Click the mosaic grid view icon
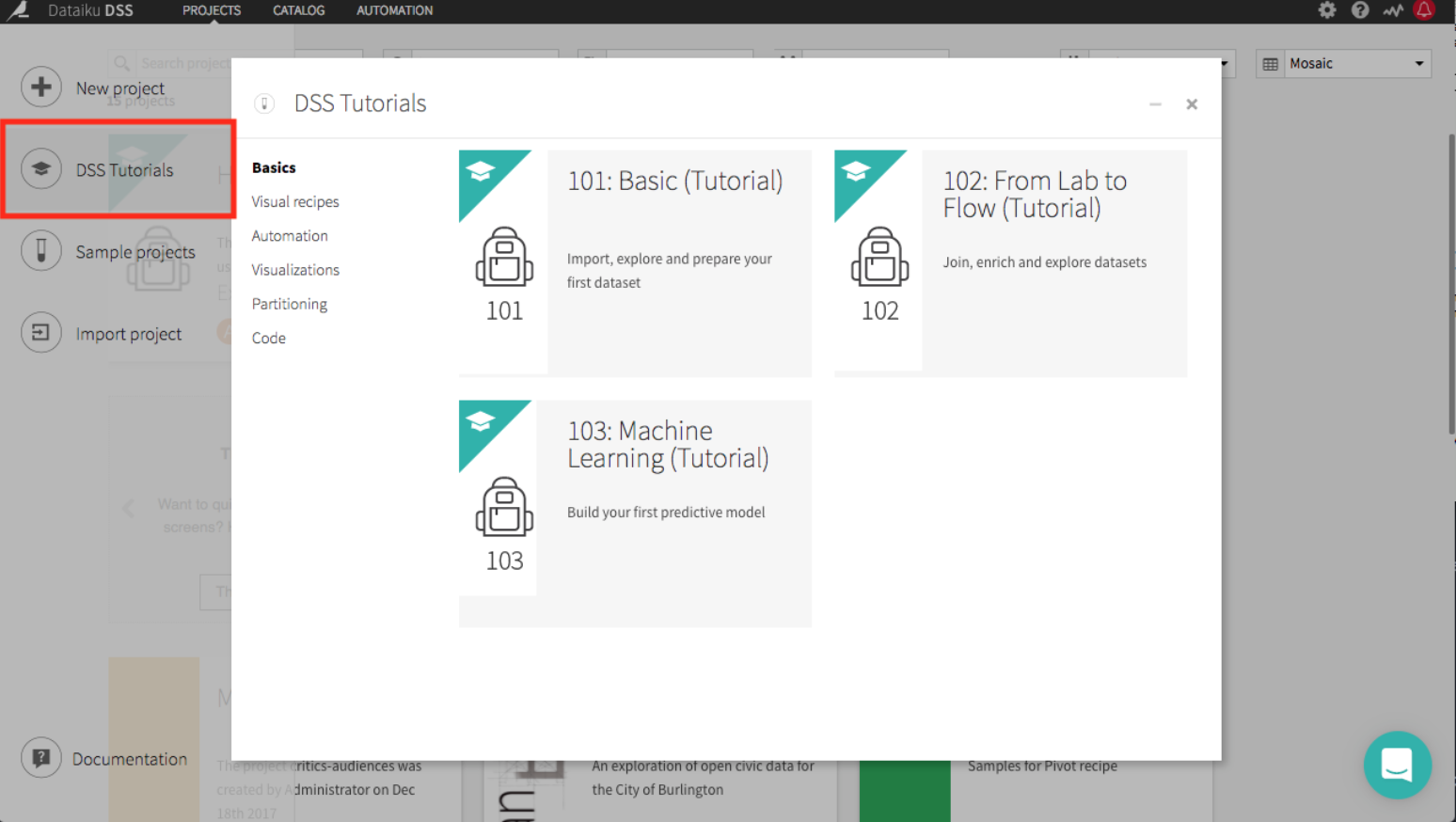 1270,64
